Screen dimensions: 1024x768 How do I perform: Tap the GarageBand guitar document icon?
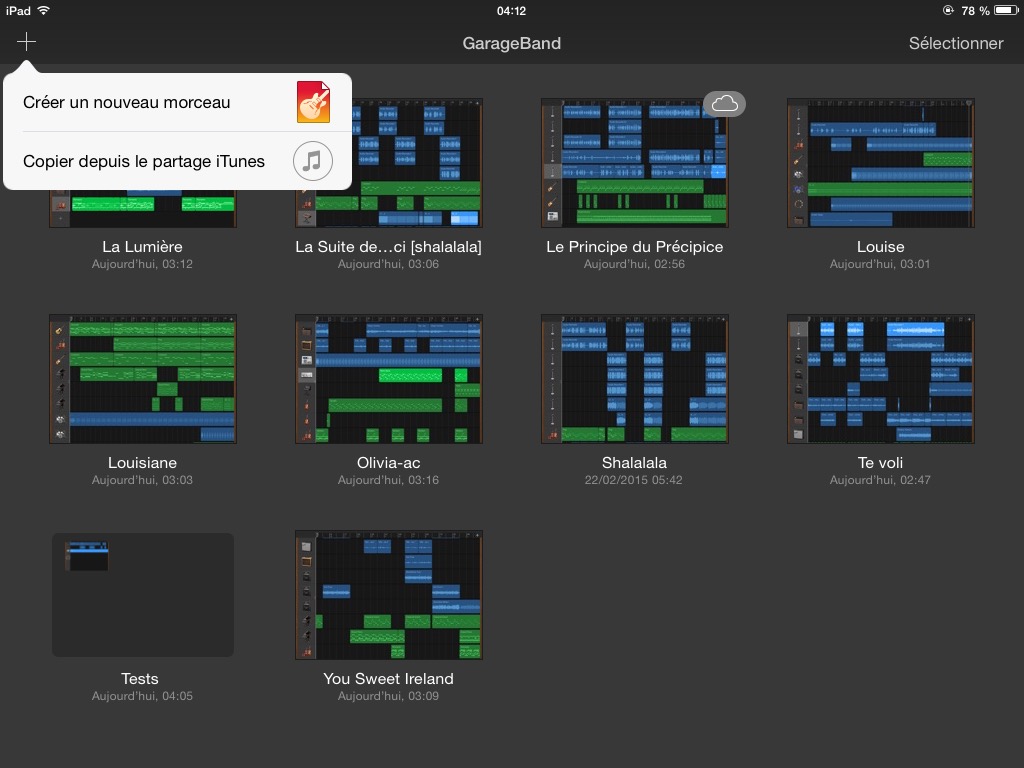(x=313, y=102)
